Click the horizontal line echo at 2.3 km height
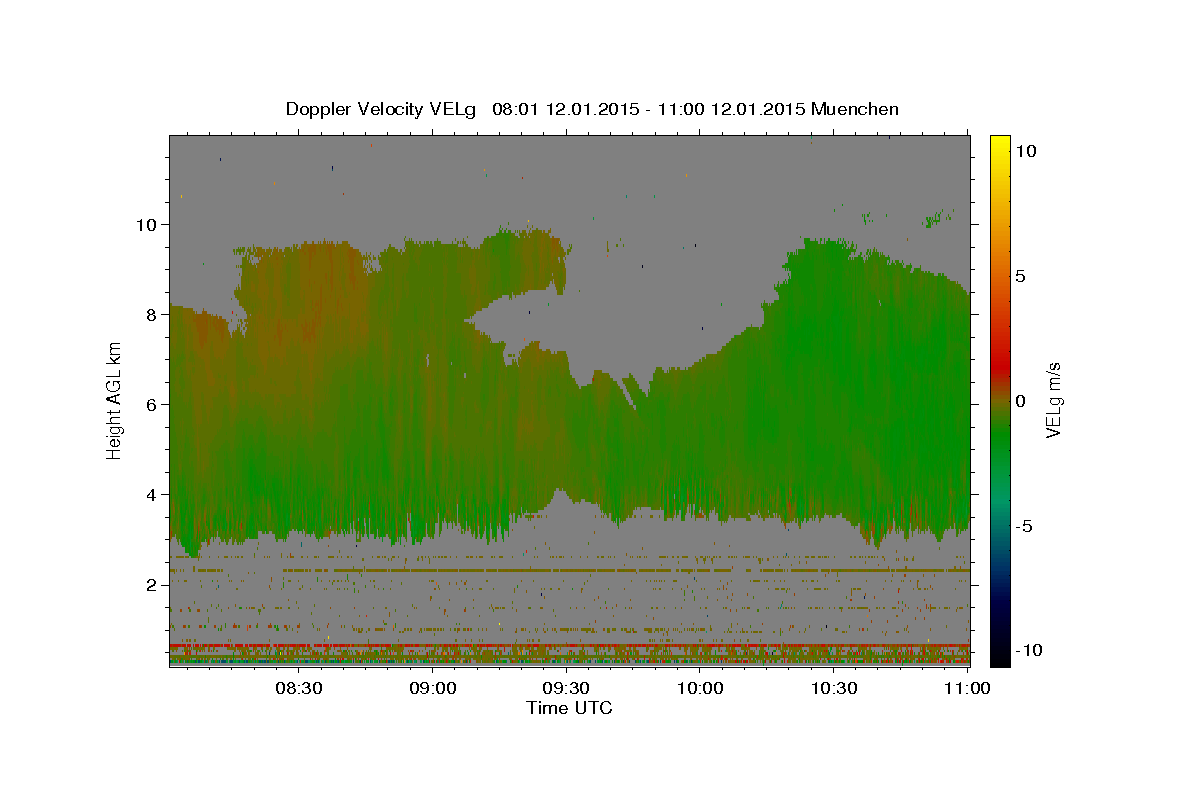Image resolution: width=1200 pixels, height=800 pixels. 569,570
